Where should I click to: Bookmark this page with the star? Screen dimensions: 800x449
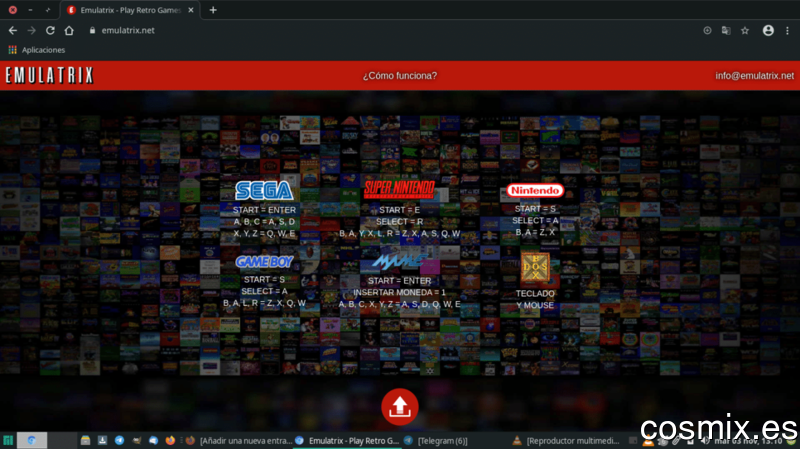(745, 31)
